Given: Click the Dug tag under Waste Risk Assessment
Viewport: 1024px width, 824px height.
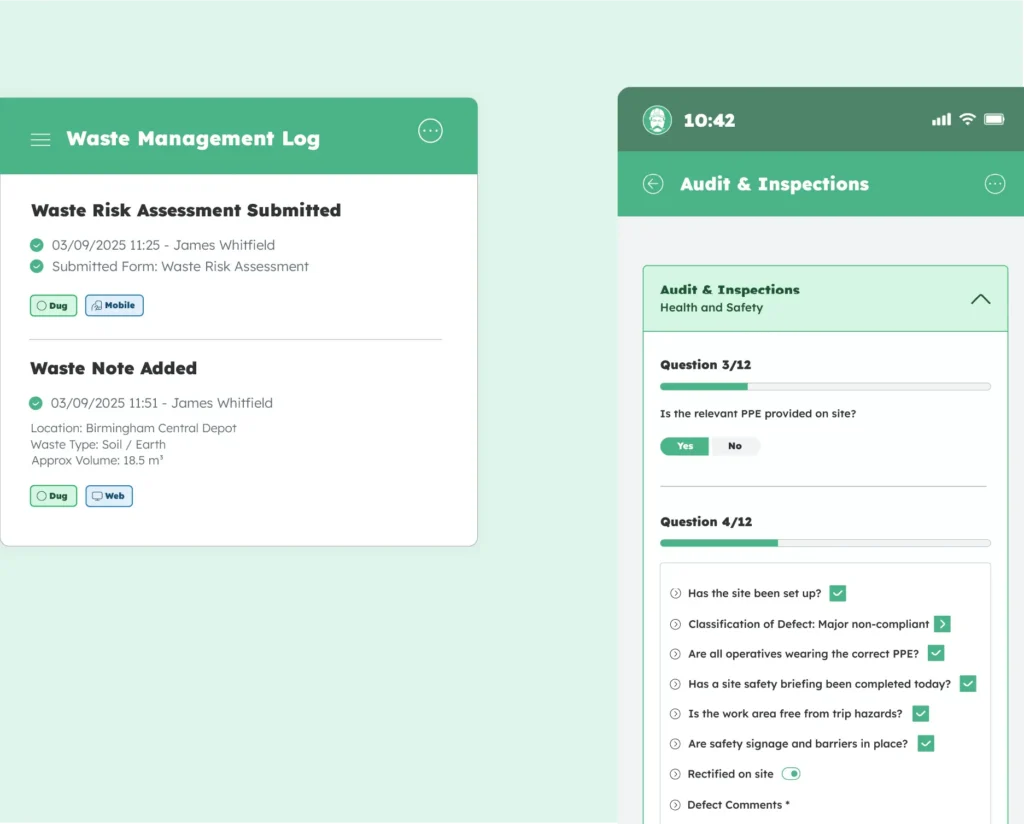Looking at the screenshot, I should click(54, 306).
